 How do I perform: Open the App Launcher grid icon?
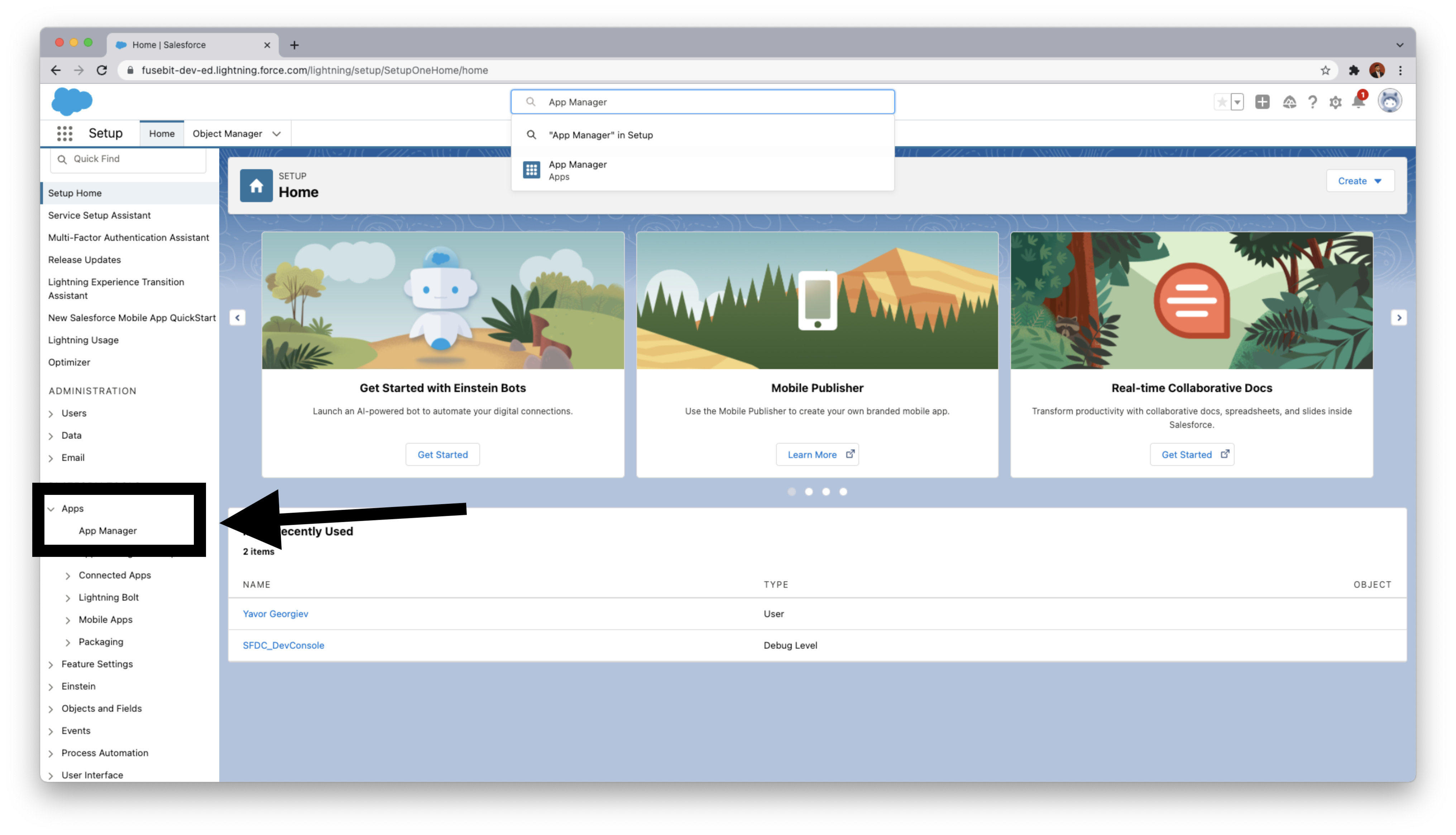pyautogui.click(x=65, y=134)
